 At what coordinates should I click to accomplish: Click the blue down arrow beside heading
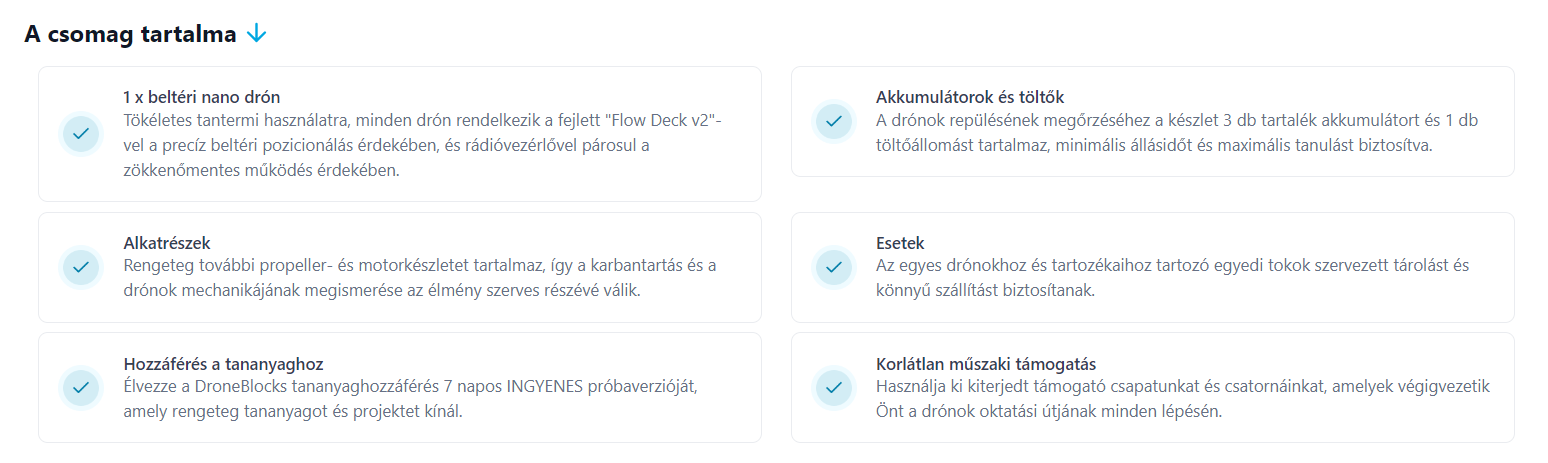(256, 33)
